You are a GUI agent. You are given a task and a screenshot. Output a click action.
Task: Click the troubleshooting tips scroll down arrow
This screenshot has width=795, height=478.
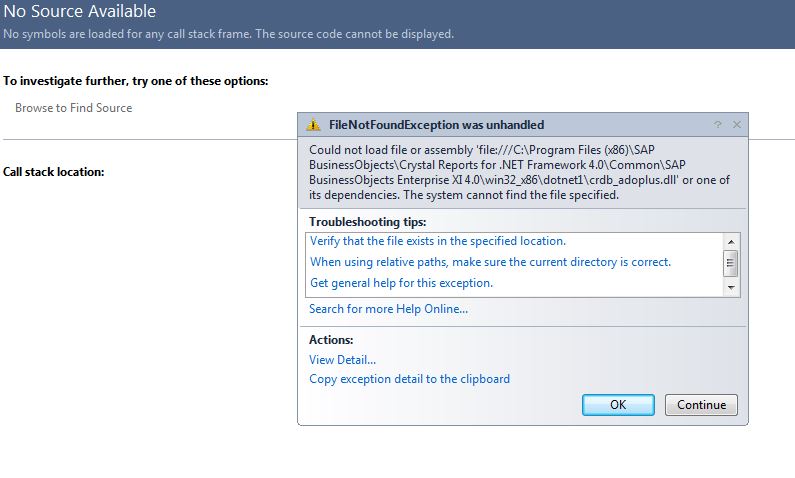tap(731, 287)
